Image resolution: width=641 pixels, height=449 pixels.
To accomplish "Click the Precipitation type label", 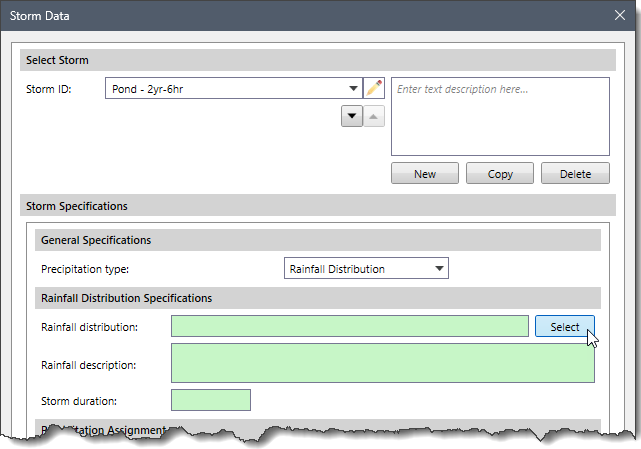I will [x=85, y=269].
